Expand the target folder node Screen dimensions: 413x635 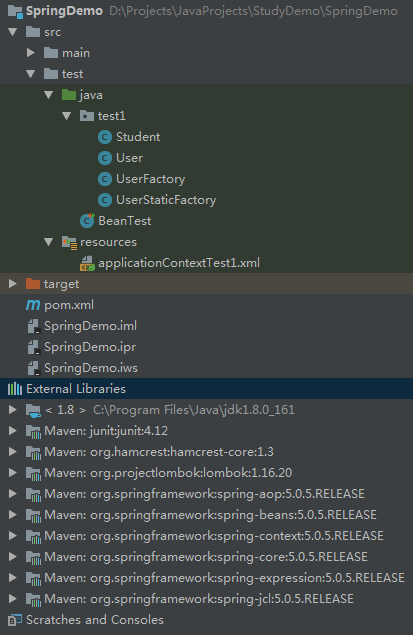pyautogui.click(x=13, y=283)
